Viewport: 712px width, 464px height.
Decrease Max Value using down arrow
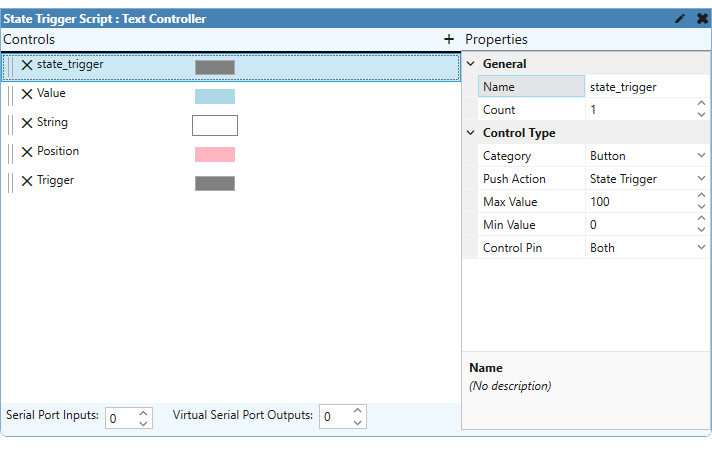coord(701,207)
